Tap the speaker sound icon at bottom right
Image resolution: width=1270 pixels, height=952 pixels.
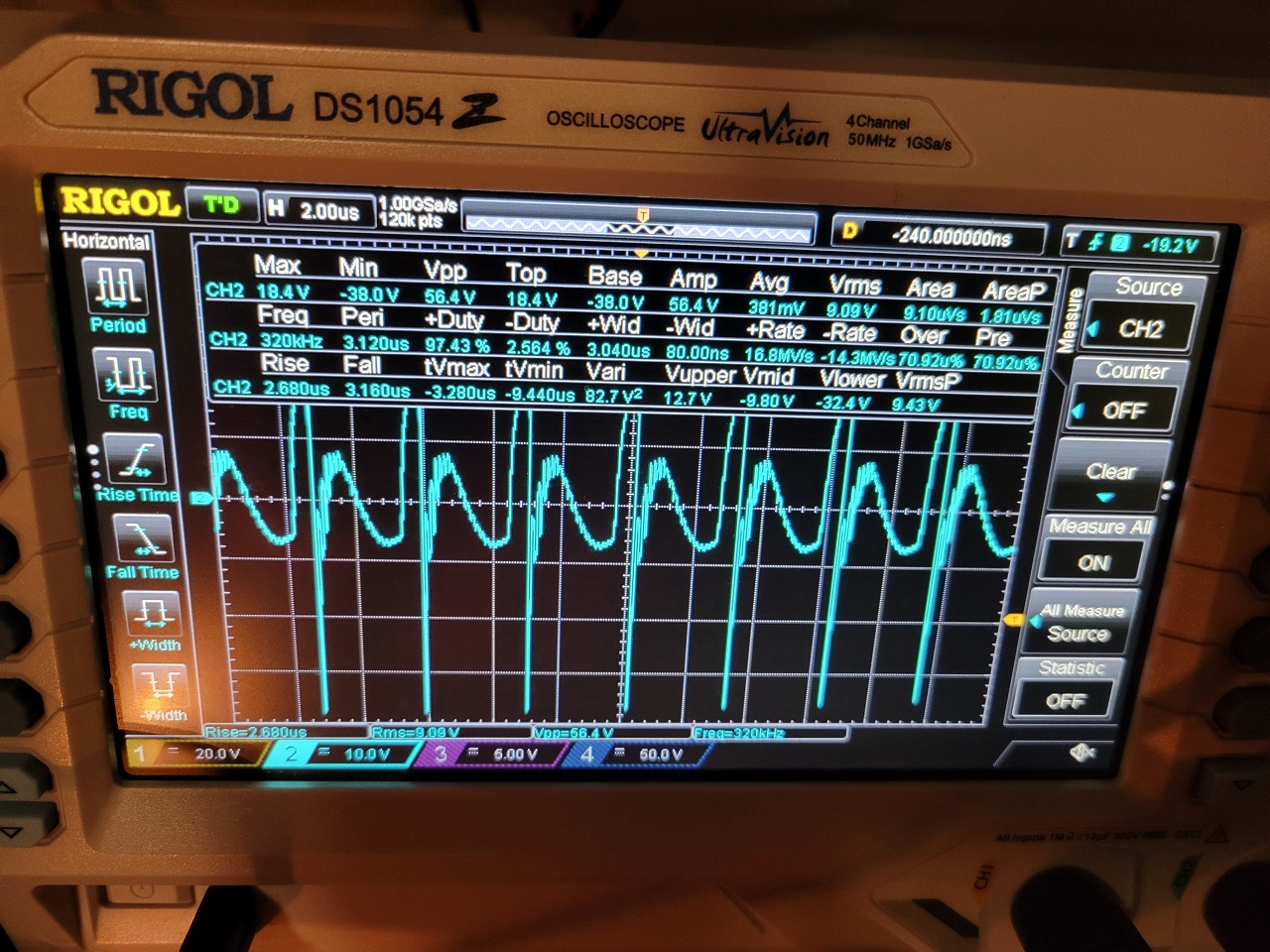pyautogui.click(x=1082, y=753)
